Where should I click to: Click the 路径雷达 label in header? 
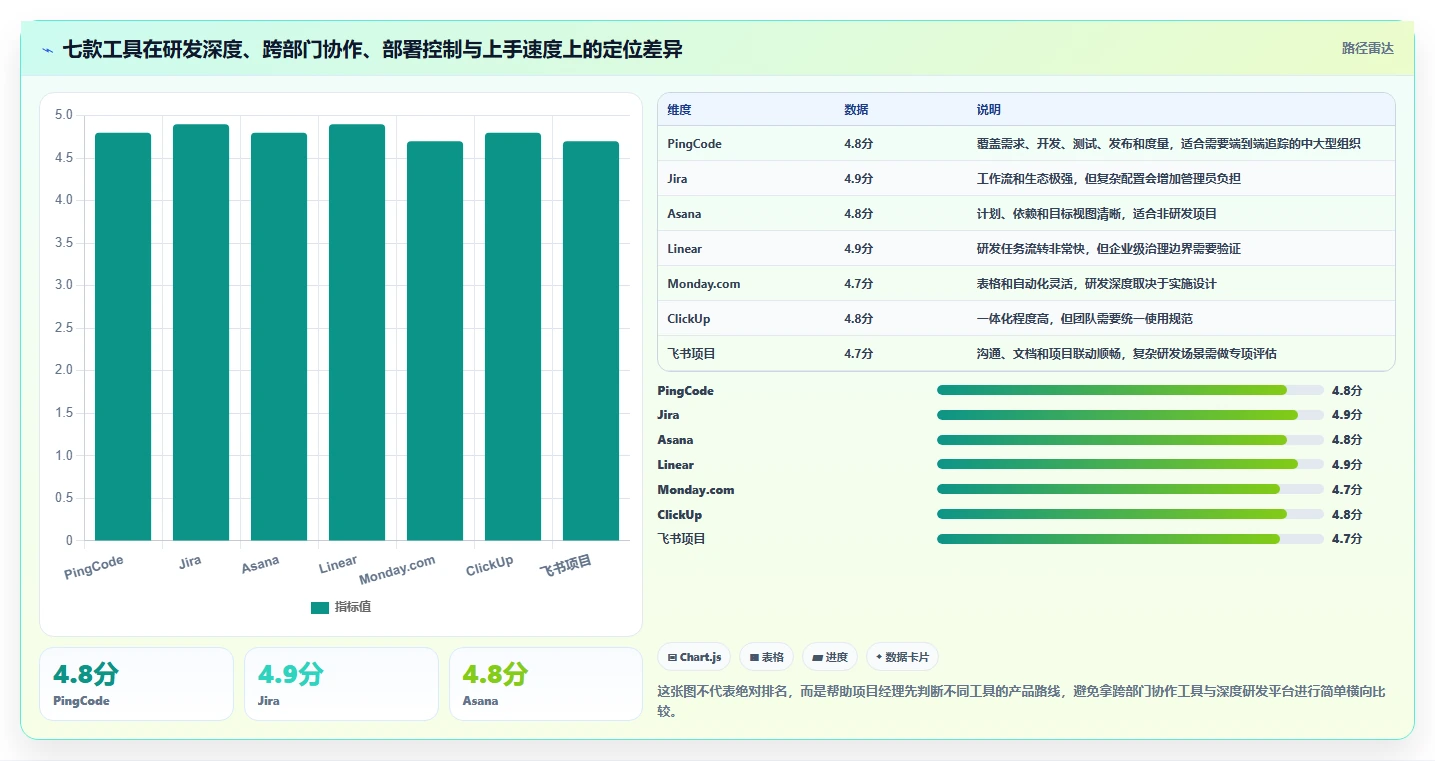click(x=1367, y=48)
